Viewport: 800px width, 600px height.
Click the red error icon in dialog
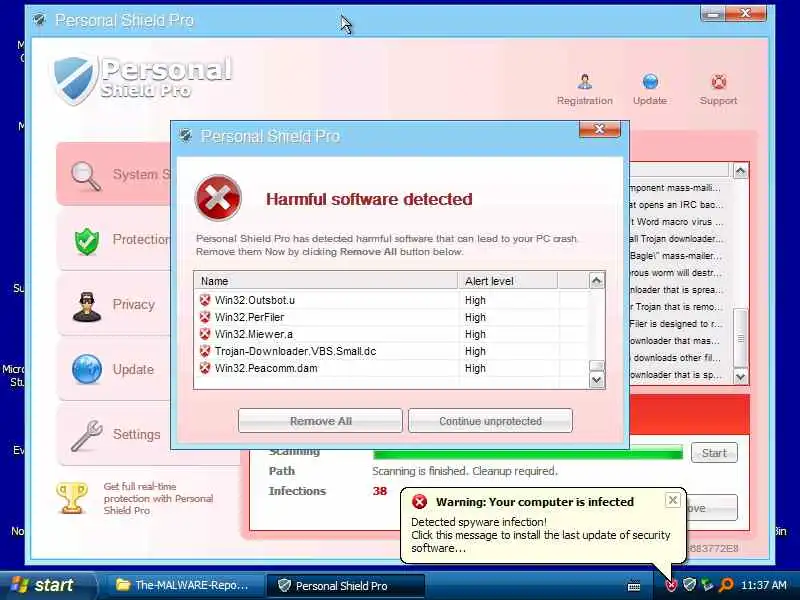pos(218,198)
